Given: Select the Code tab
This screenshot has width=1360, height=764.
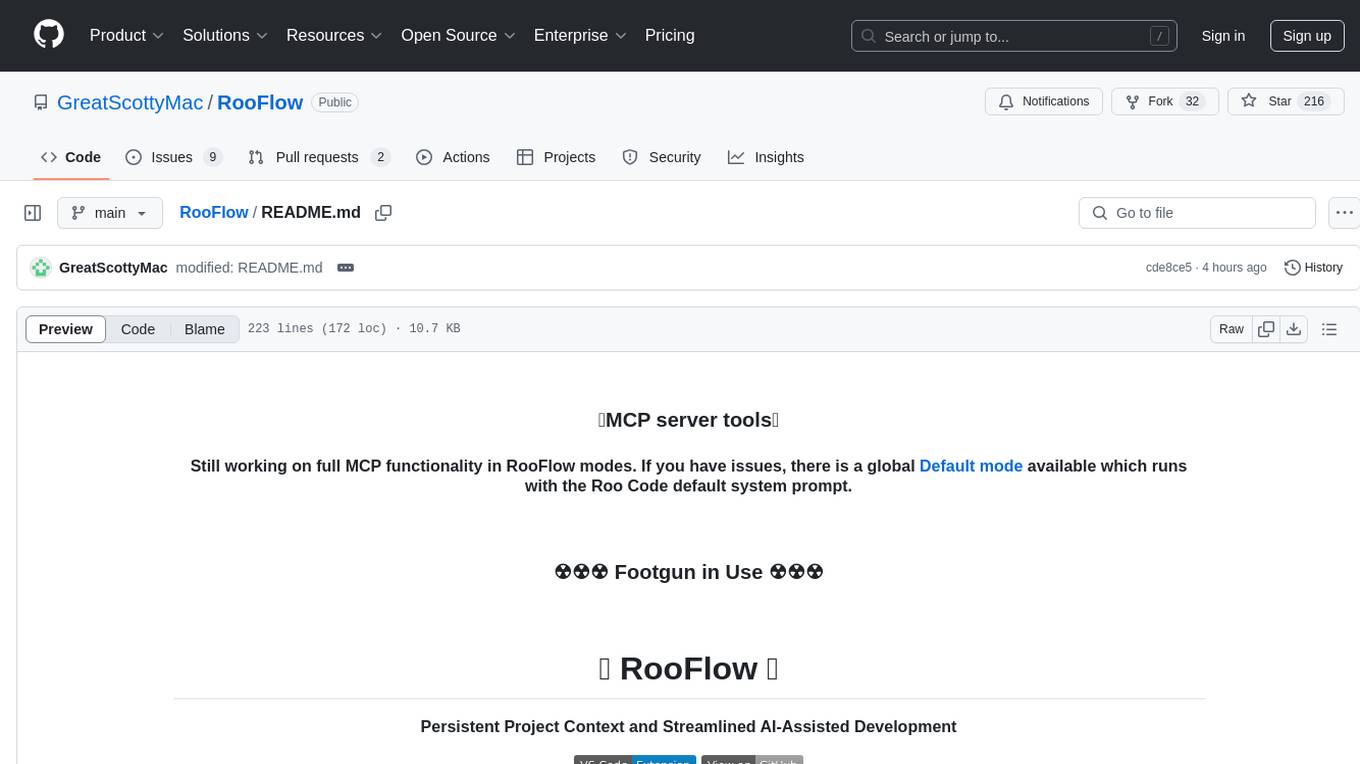Looking at the screenshot, I should click(71, 157).
